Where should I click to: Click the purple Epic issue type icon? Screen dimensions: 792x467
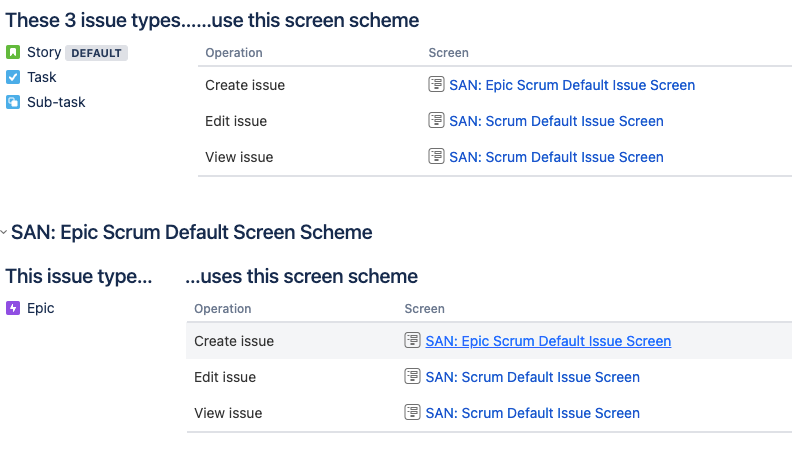coord(13,309)
